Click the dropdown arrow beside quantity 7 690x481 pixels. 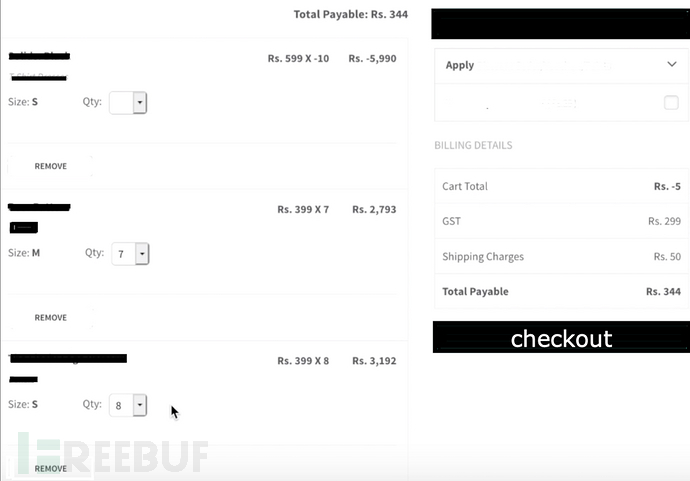[x=142, y=254]
